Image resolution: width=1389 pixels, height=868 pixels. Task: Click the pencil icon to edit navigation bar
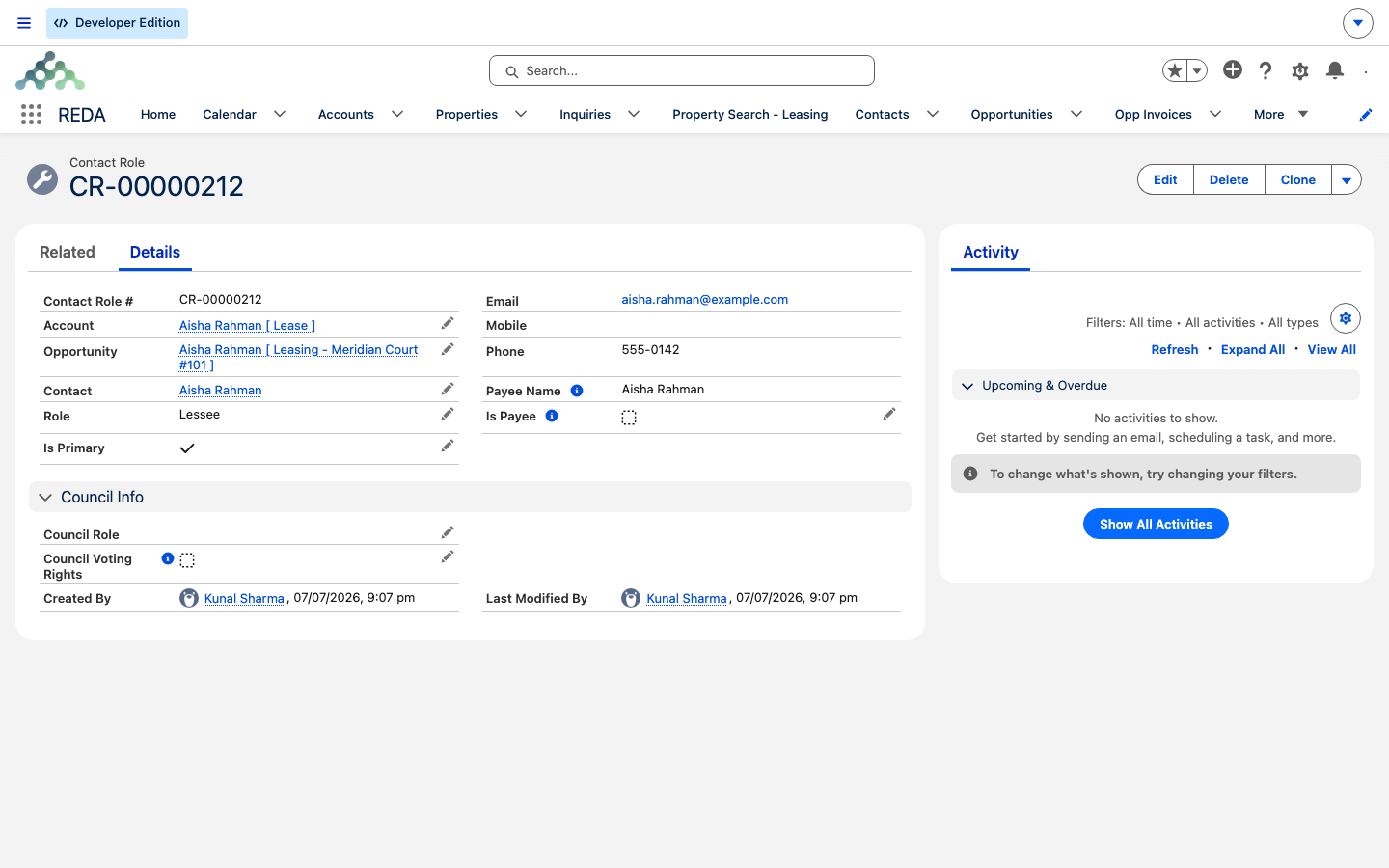click(x=1366, y=115)
